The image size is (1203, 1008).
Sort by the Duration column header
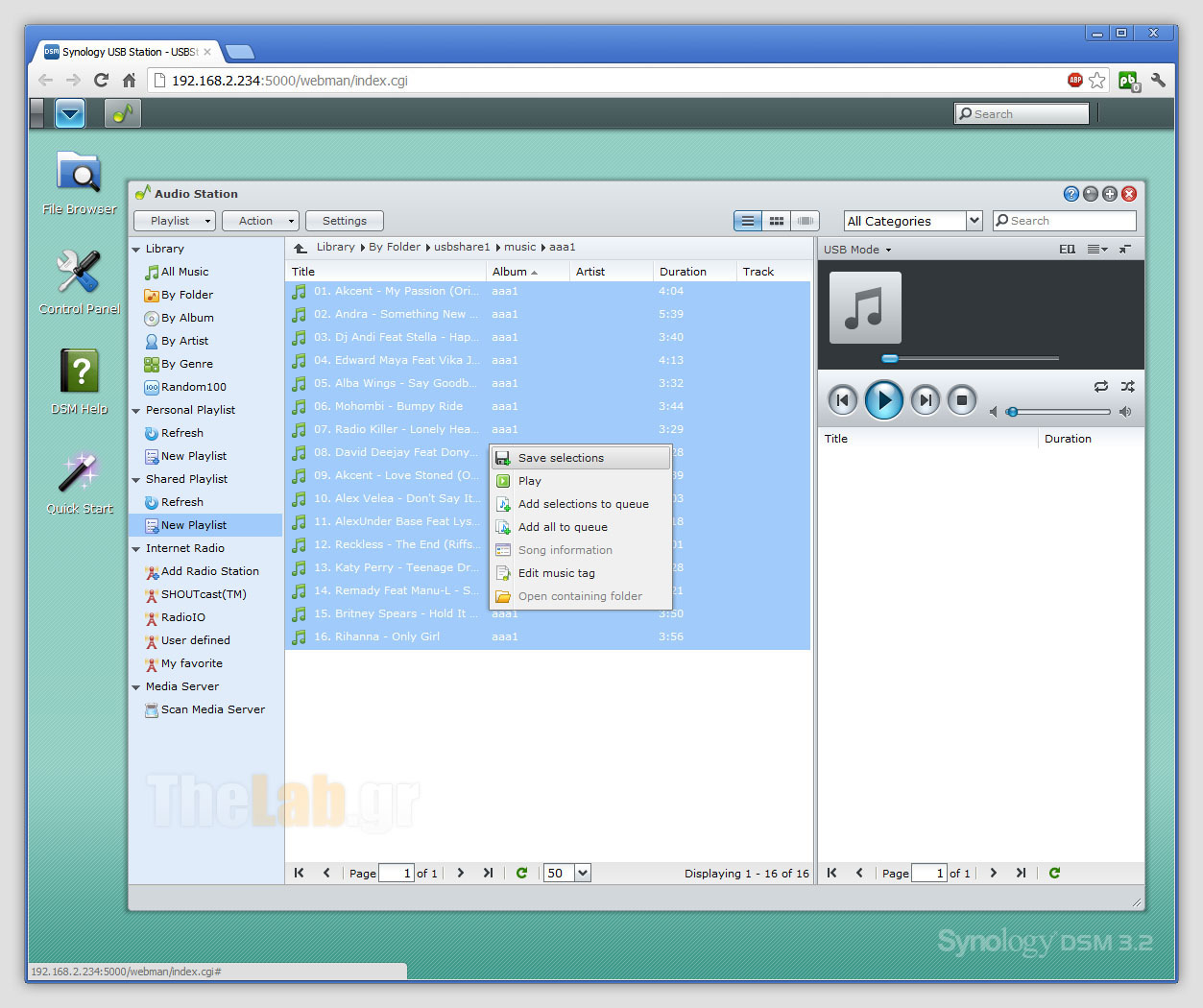[694, 272]
